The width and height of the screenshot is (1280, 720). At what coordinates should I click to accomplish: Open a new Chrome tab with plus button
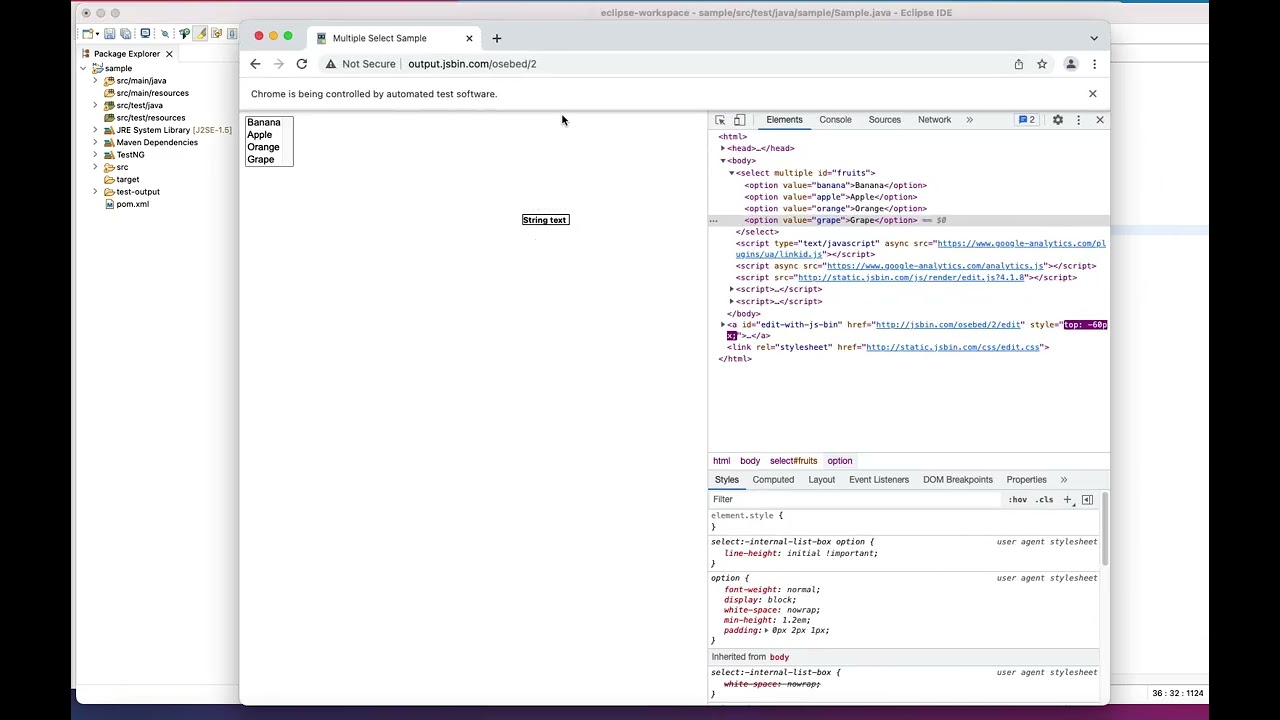coord(497,38)
